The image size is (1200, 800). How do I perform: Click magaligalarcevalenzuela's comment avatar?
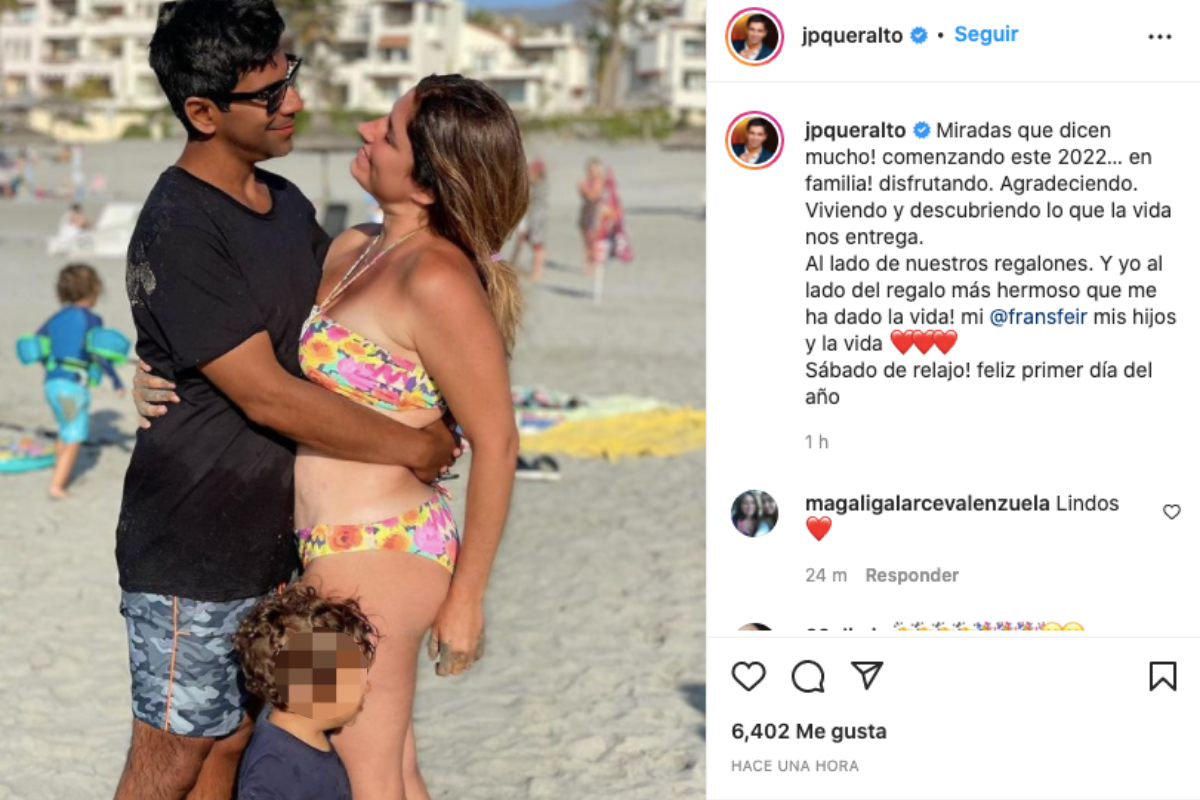[755, 514]
